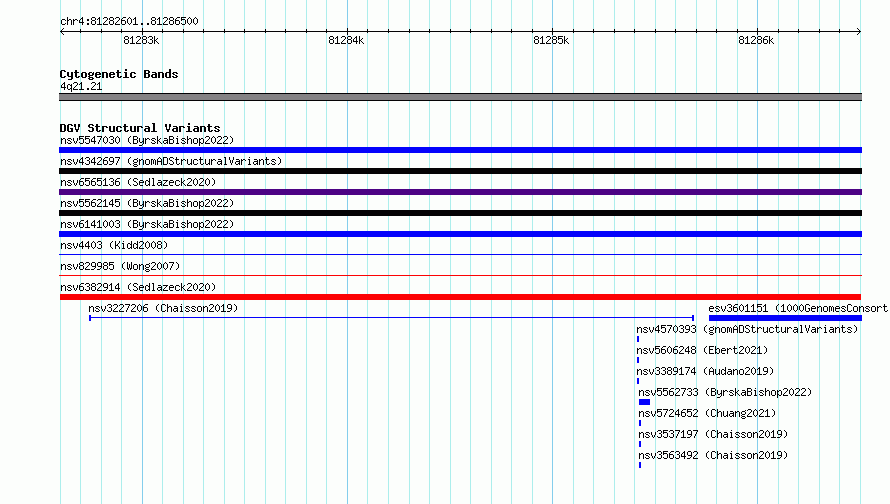Click nsv5562145 (ByrskaBishop2022) label
Viewport: 890px width, 504px height.
click(x=147, y=203)
